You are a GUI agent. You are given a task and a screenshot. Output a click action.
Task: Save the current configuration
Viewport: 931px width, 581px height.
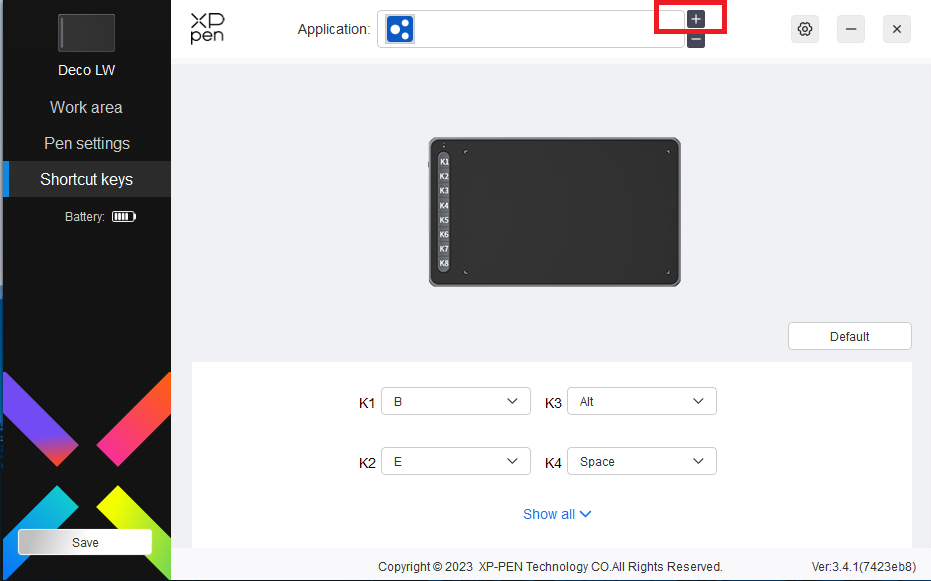(x=85, y=542)
